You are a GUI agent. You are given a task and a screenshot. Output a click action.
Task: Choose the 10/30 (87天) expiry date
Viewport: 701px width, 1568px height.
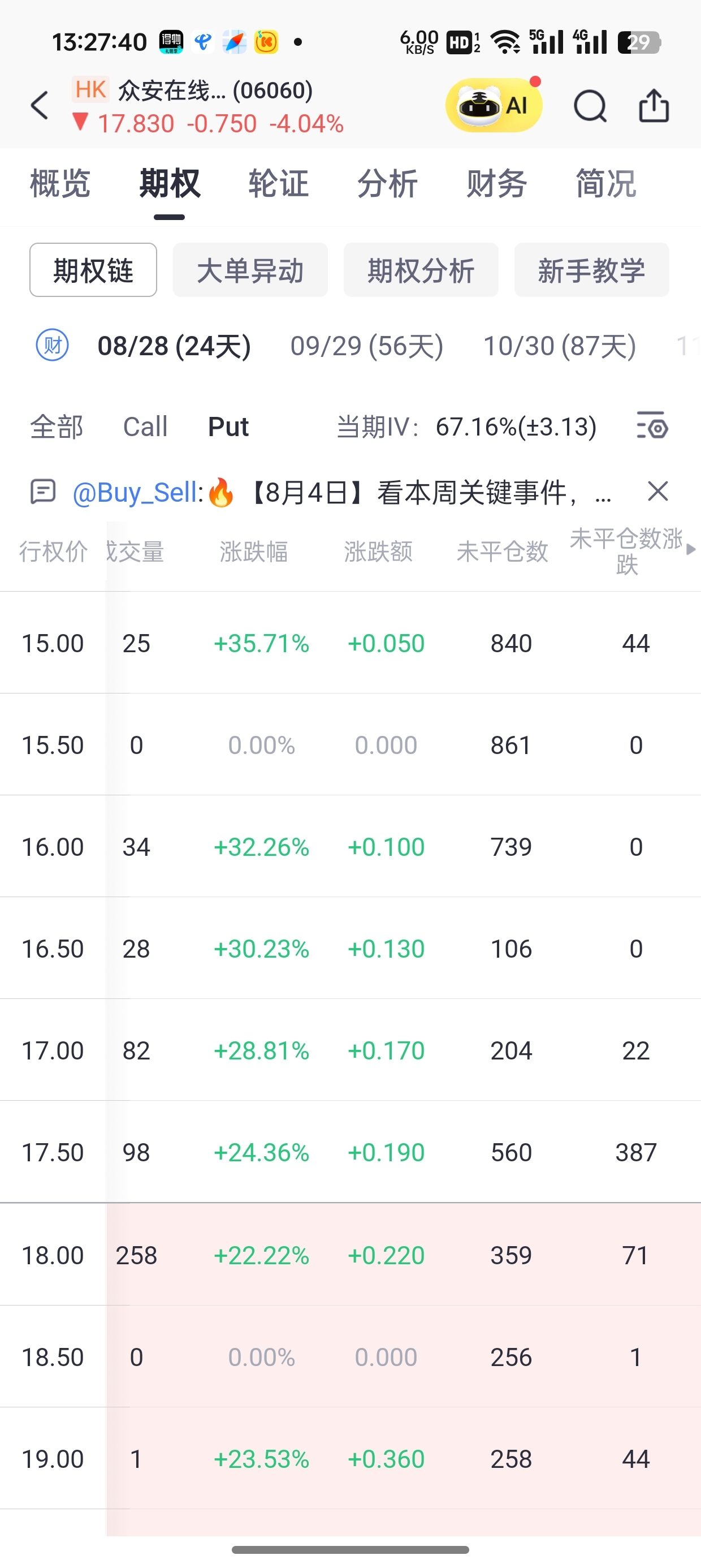coord(560,346)
